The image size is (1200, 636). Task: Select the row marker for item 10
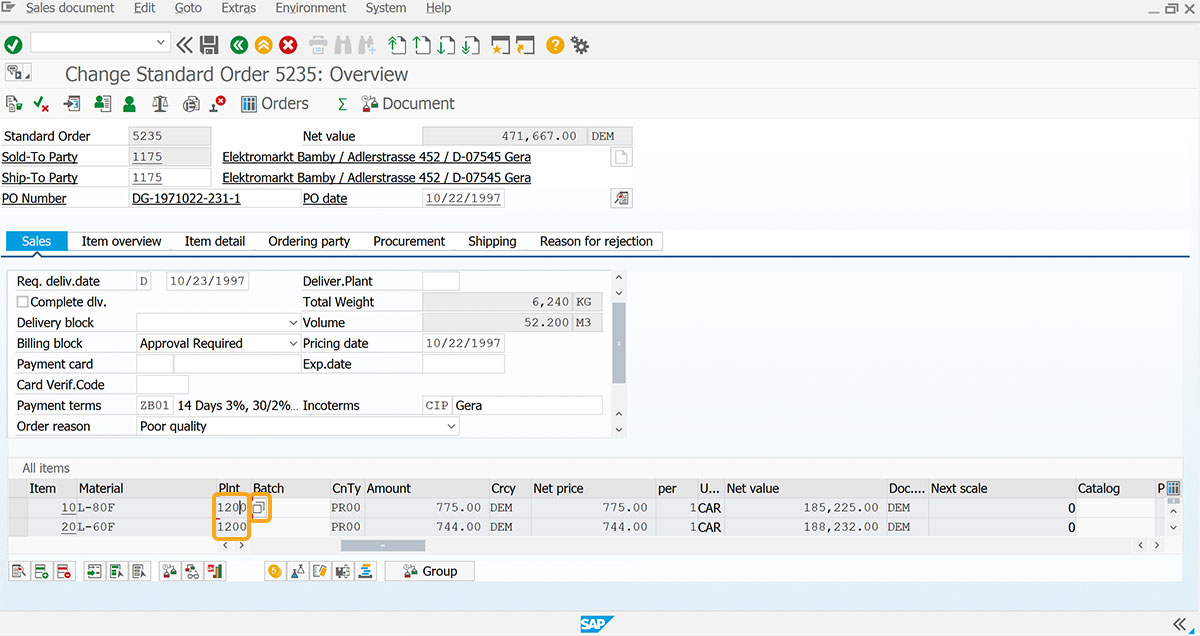17,508
